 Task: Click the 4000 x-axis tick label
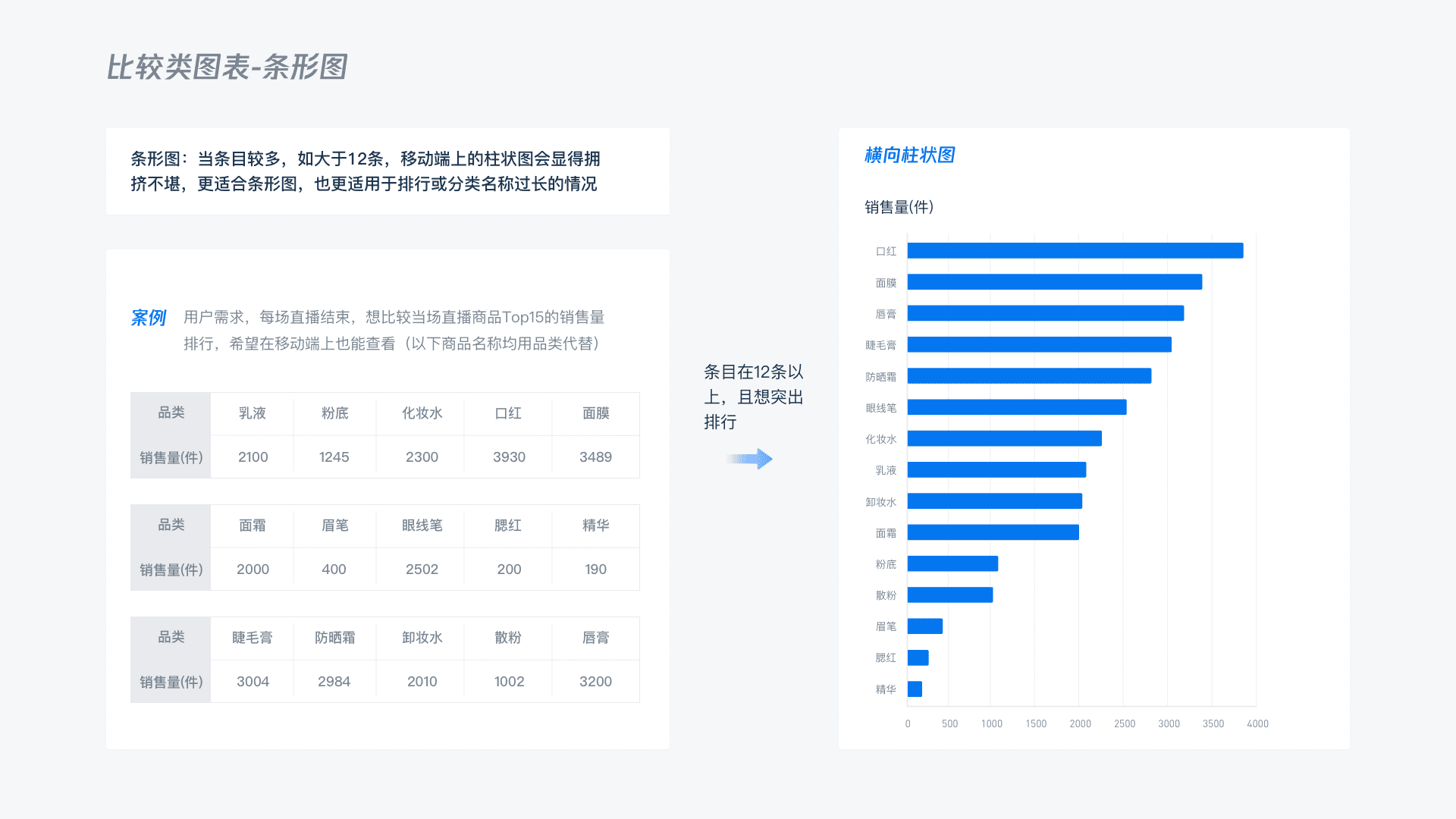[1257, 724]
